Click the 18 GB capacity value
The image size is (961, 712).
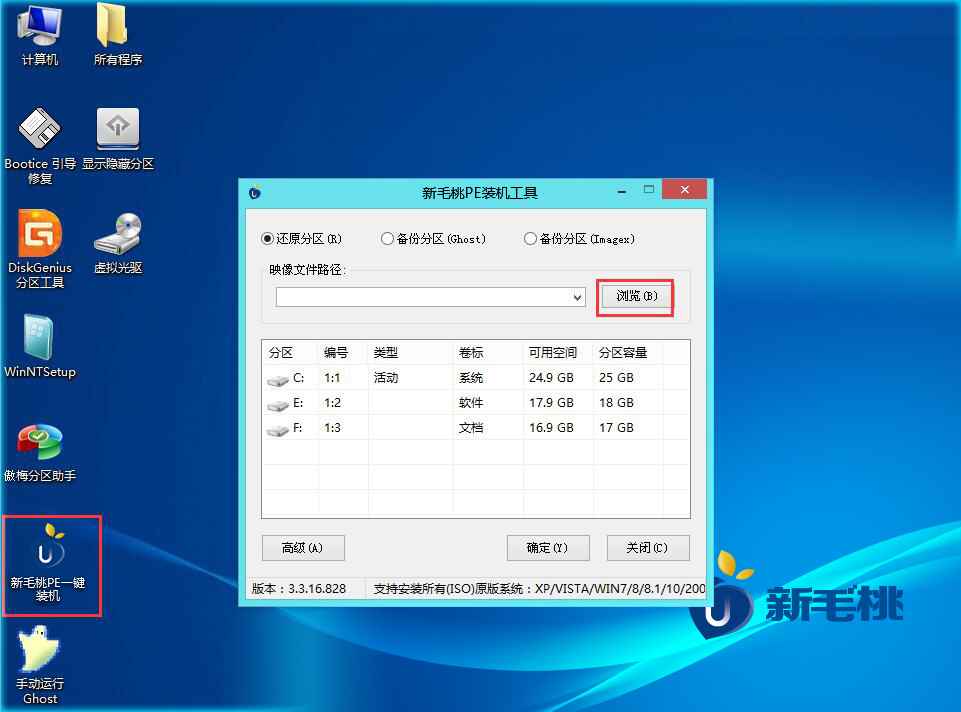(x=617, y=403)
